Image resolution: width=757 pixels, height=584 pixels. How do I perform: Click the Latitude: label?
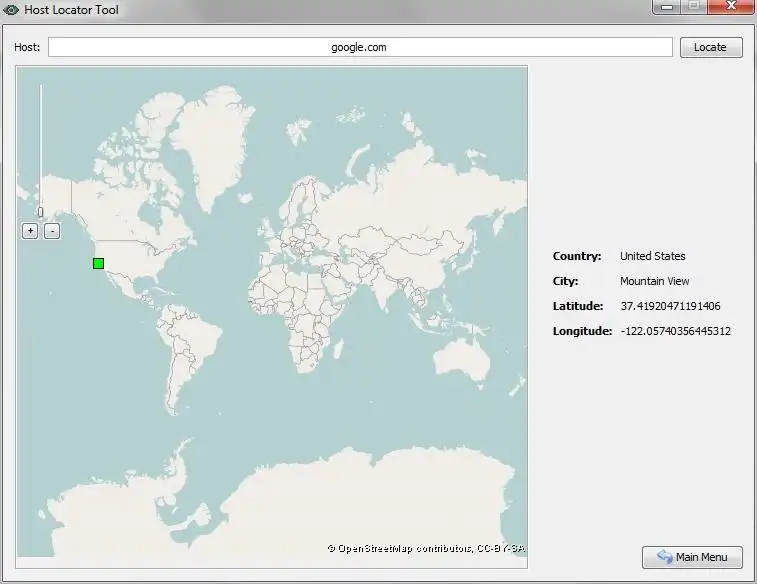tap(578, 306)
